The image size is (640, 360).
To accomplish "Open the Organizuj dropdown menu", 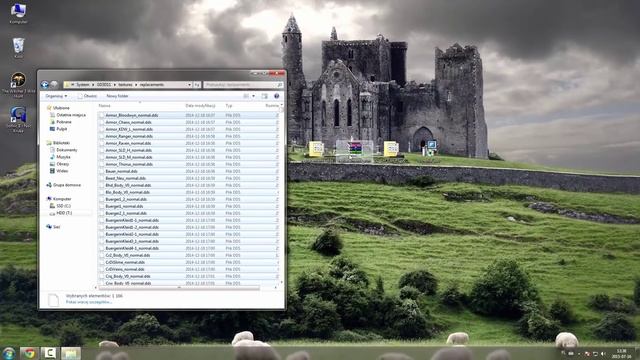I will point(56,96).
